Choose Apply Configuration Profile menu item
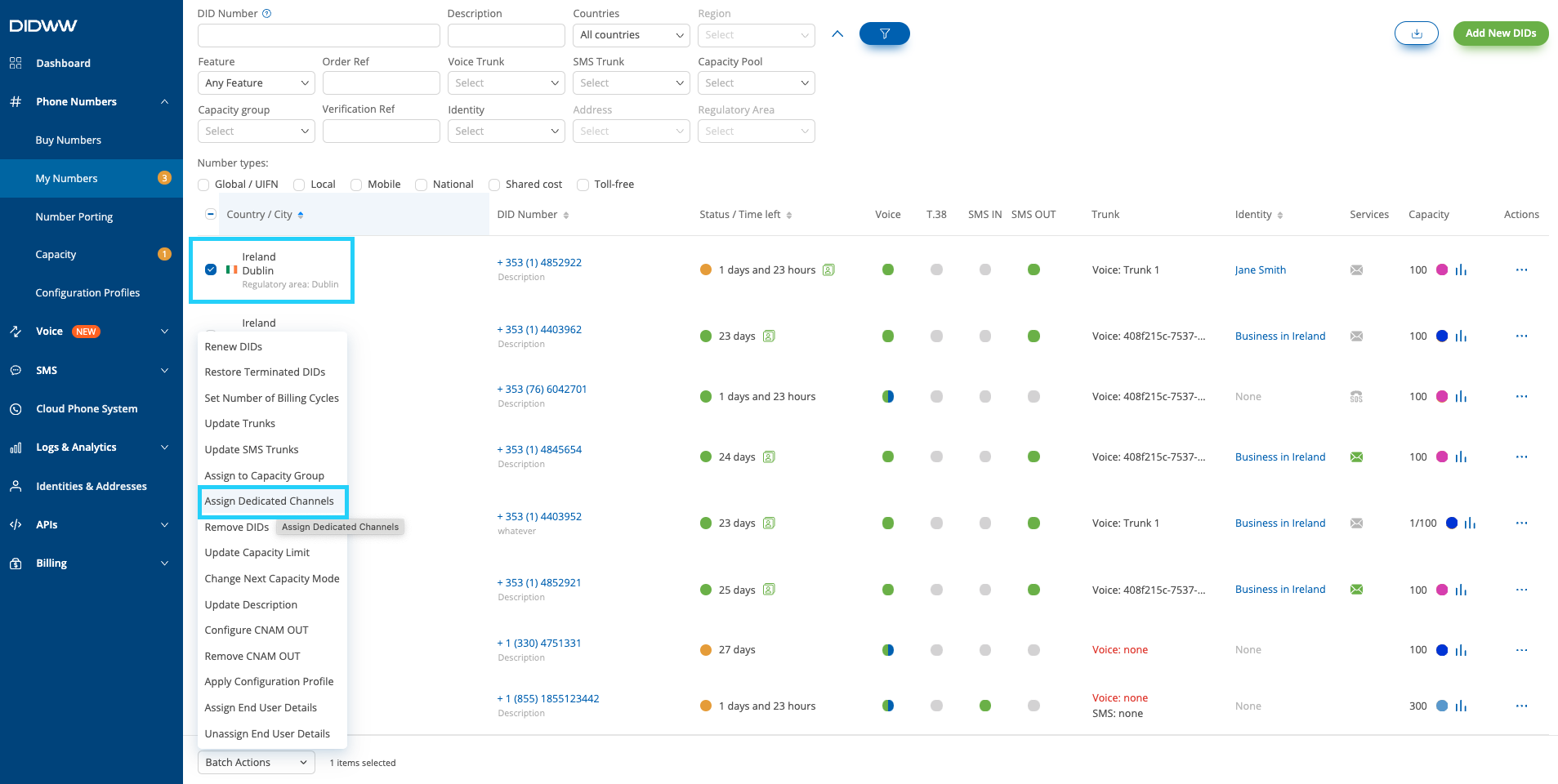The image size is (1558, 784). pos(269,681)
